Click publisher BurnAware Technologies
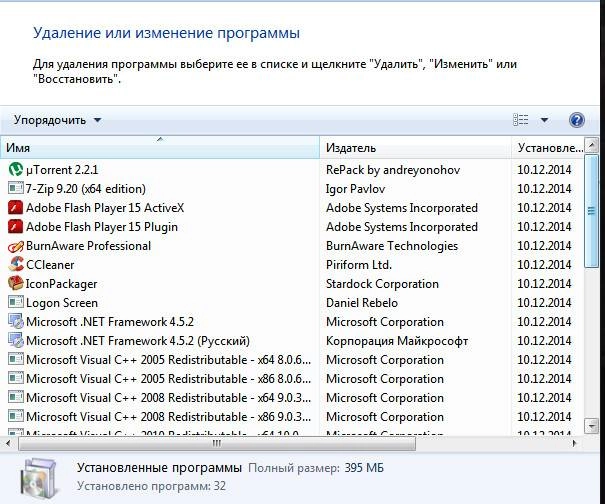 click(392, 246)
